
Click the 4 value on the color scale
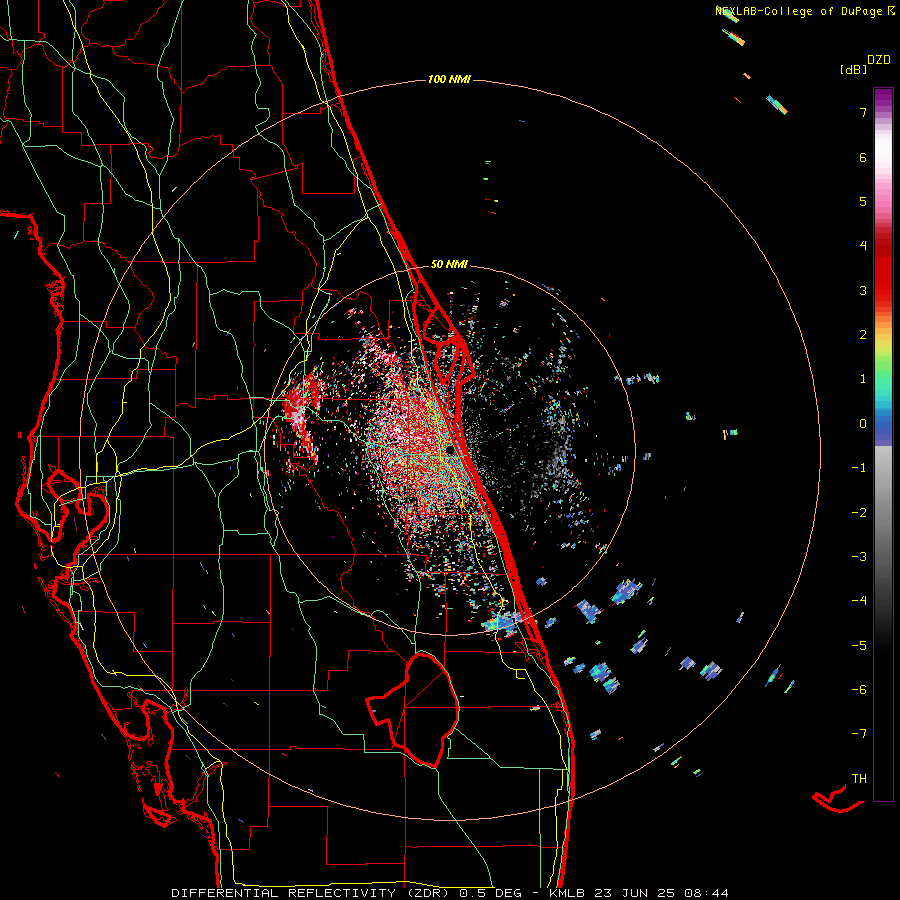point(863,246)
